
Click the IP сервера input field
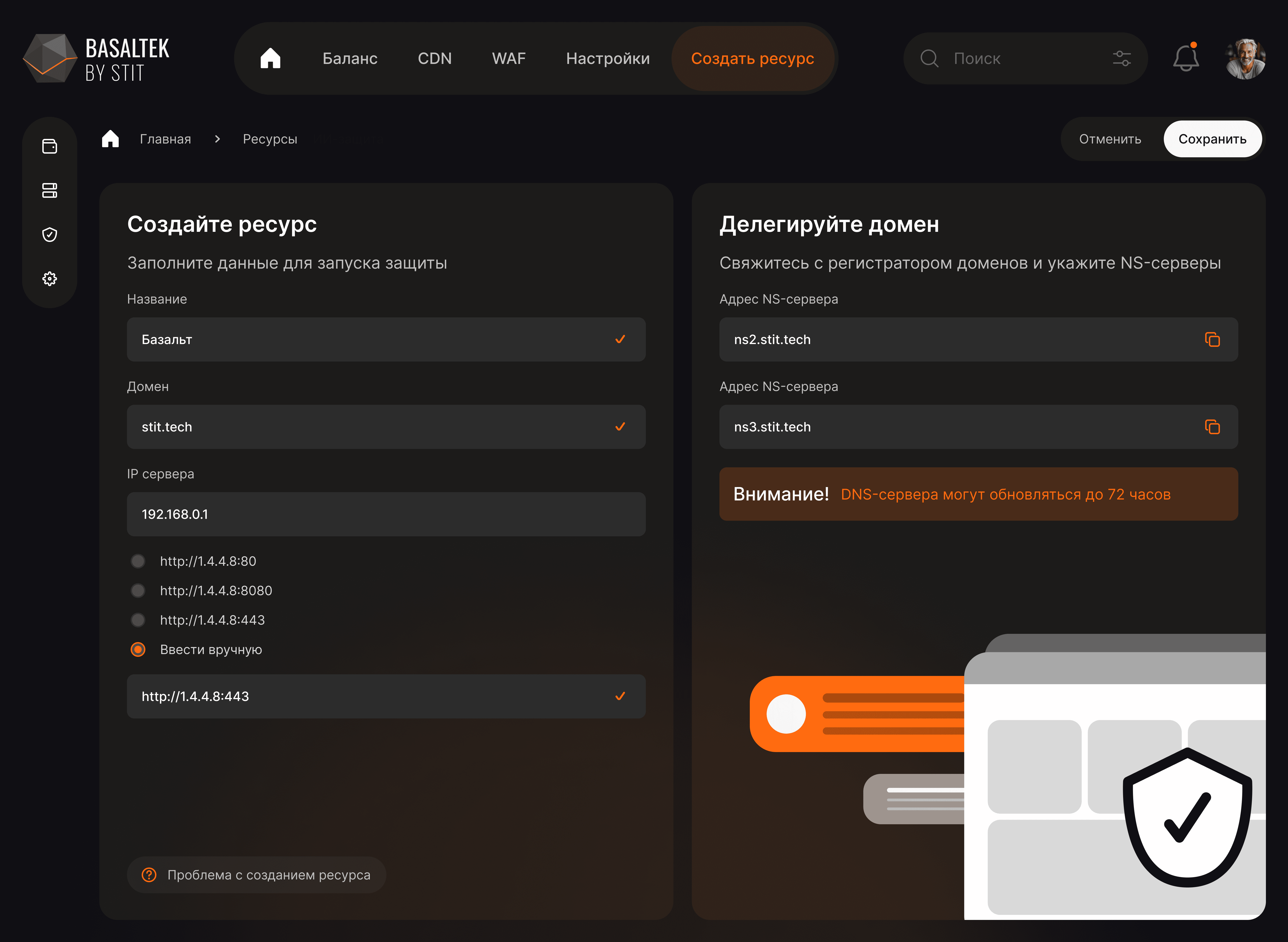pyautogui.click(x=385, y=514)
